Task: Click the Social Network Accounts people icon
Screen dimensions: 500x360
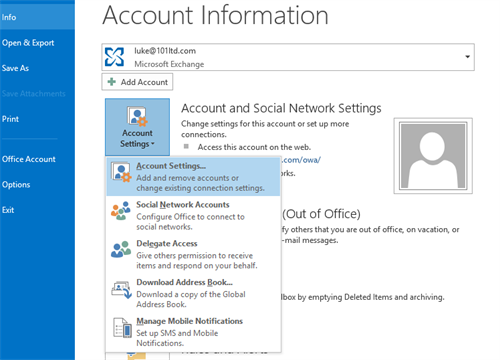Action: pos(121,210)
